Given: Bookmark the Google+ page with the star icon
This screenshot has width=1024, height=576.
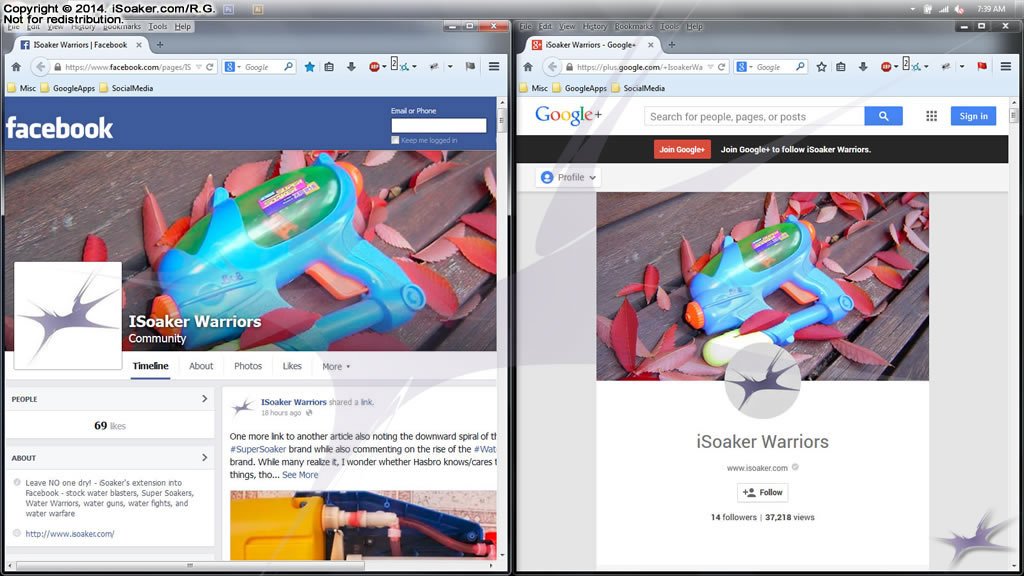Looking at the screenshot, I should (822, 67).
